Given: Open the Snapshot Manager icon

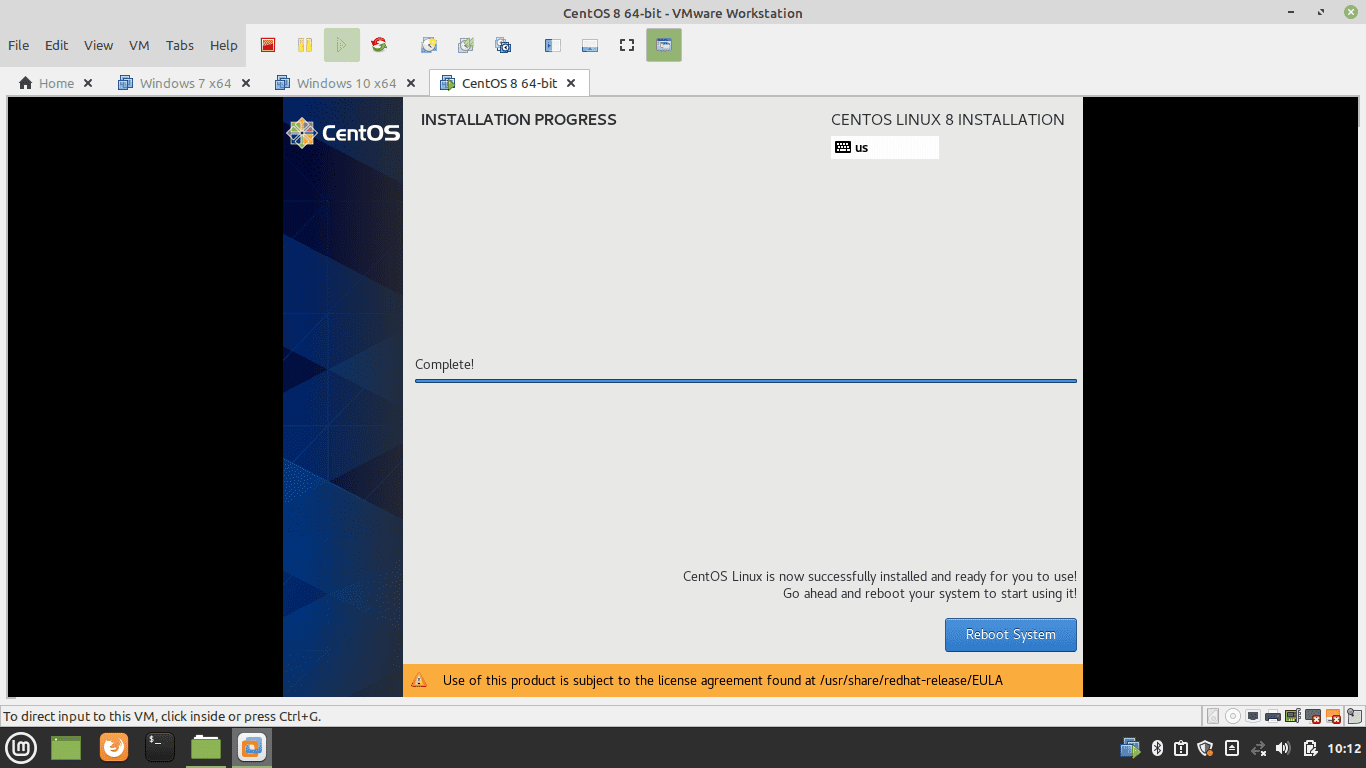Looking at the screenshot, I should (503, 45).
